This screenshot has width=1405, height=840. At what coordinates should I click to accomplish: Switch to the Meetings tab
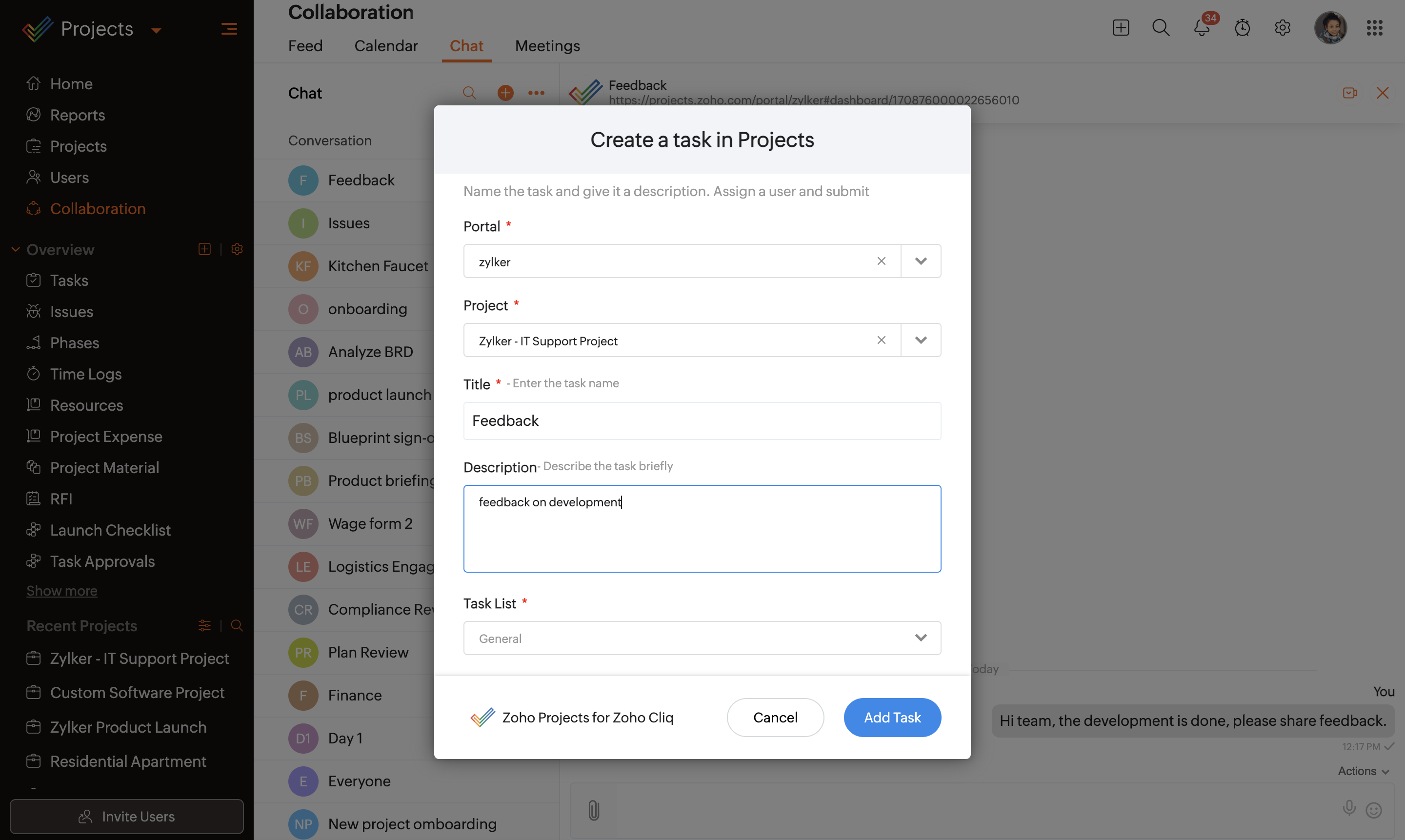547,46
